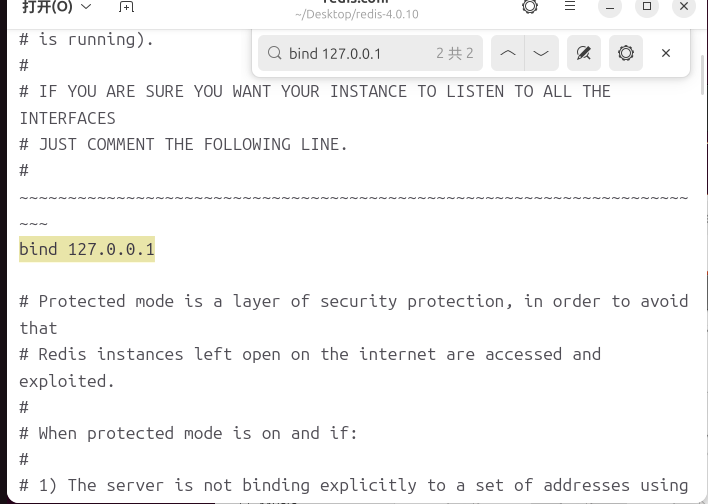
Task: Jump to next search match arrow
Action: (x=541, y=53)
